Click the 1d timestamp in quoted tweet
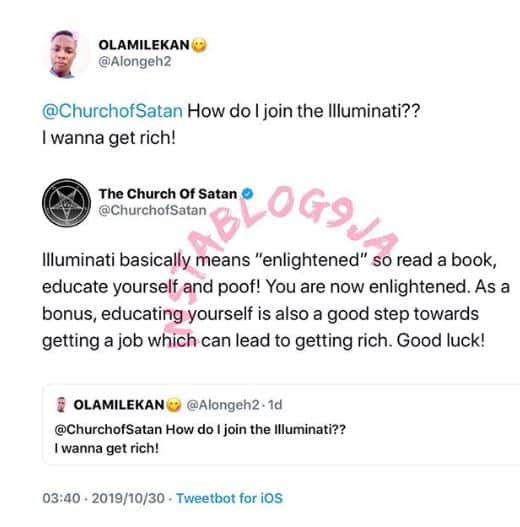 275,405
